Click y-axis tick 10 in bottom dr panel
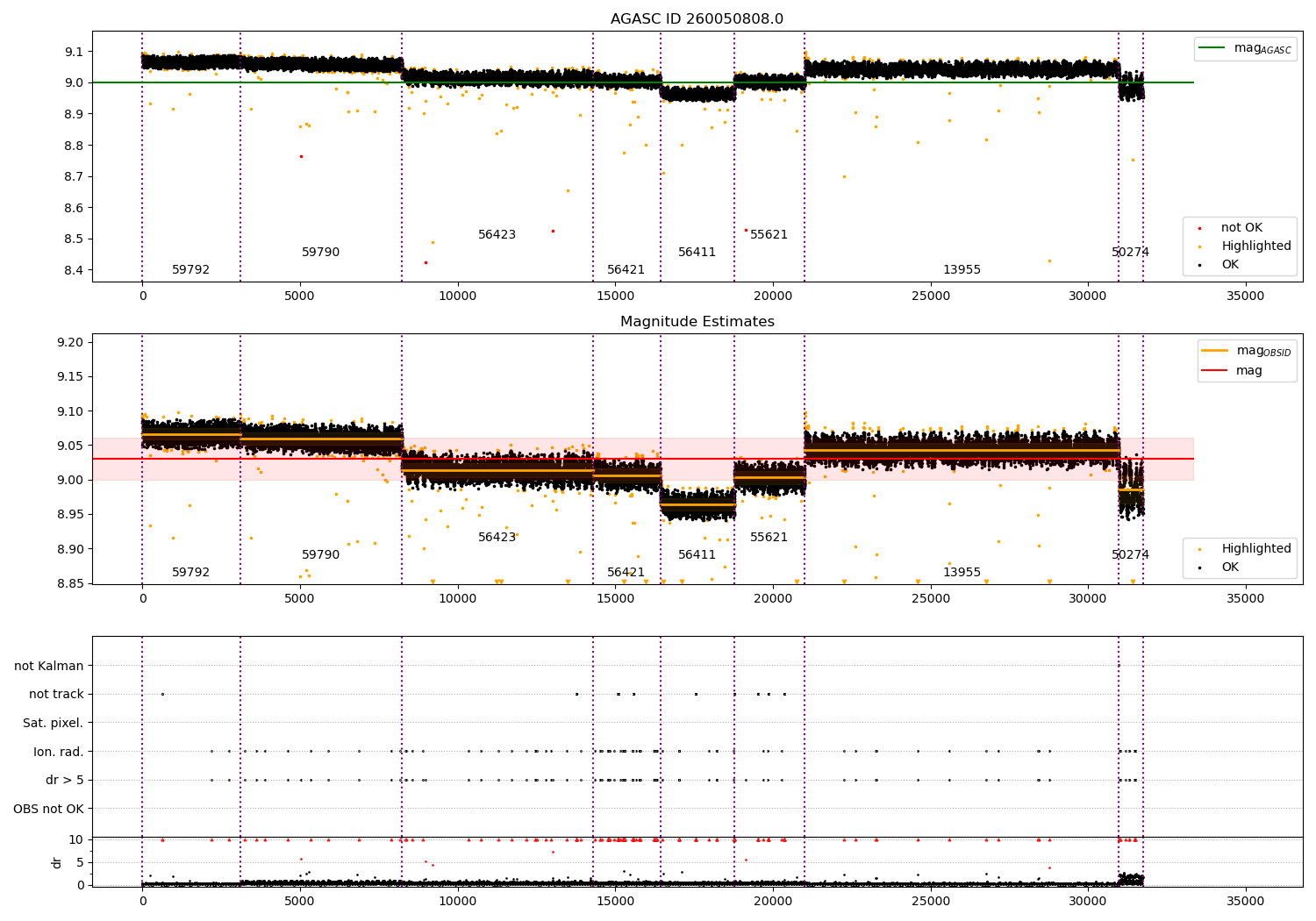1316x921 pixels. (x=76, y=839)
